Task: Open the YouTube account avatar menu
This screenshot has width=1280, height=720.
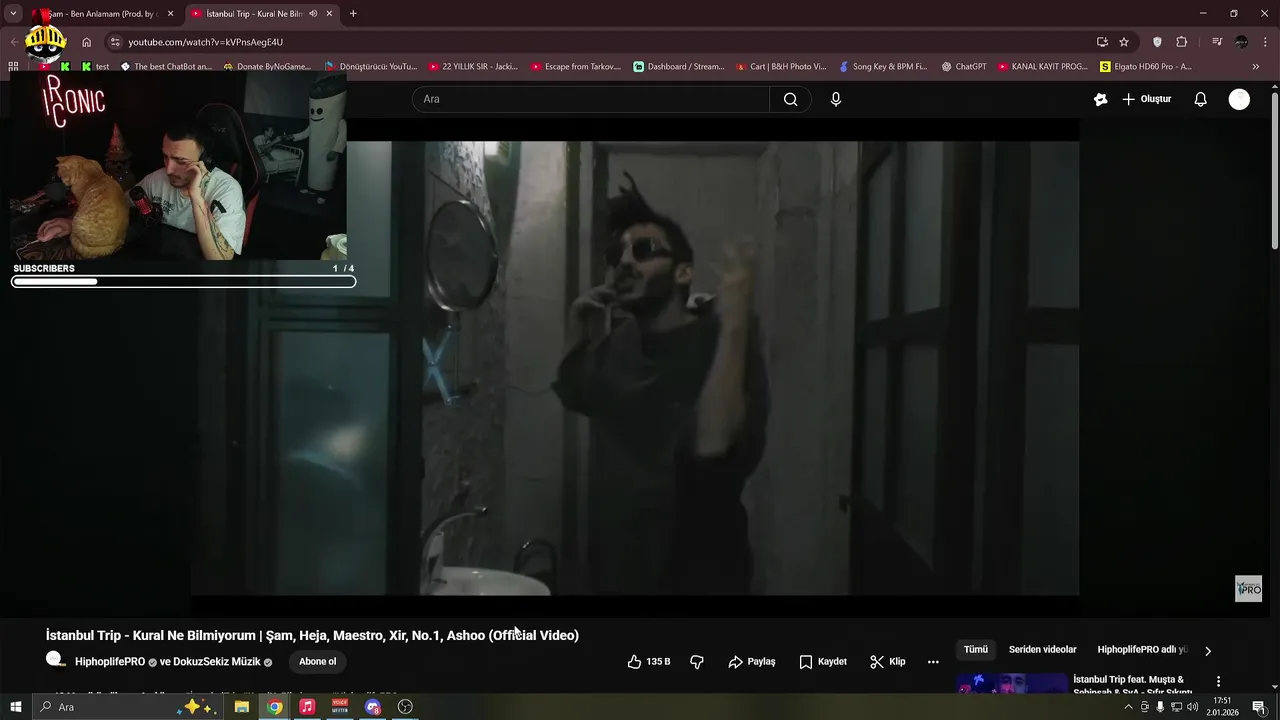Action: tap(1239, 99)
